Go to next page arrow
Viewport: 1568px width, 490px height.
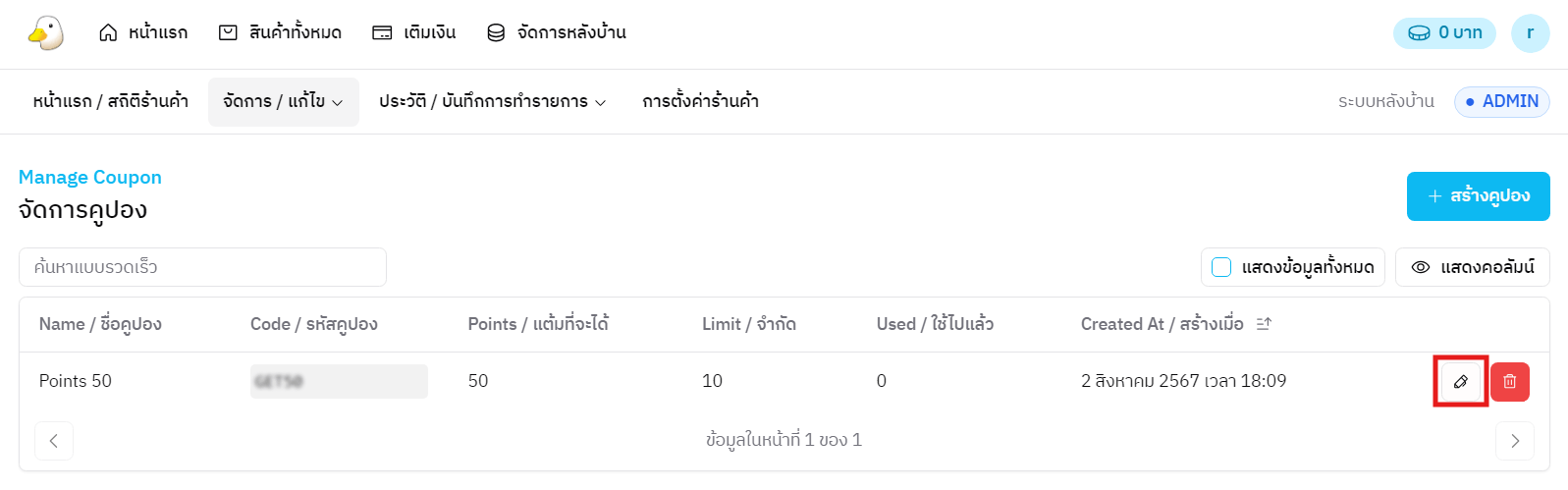[x=1514, y=441]
